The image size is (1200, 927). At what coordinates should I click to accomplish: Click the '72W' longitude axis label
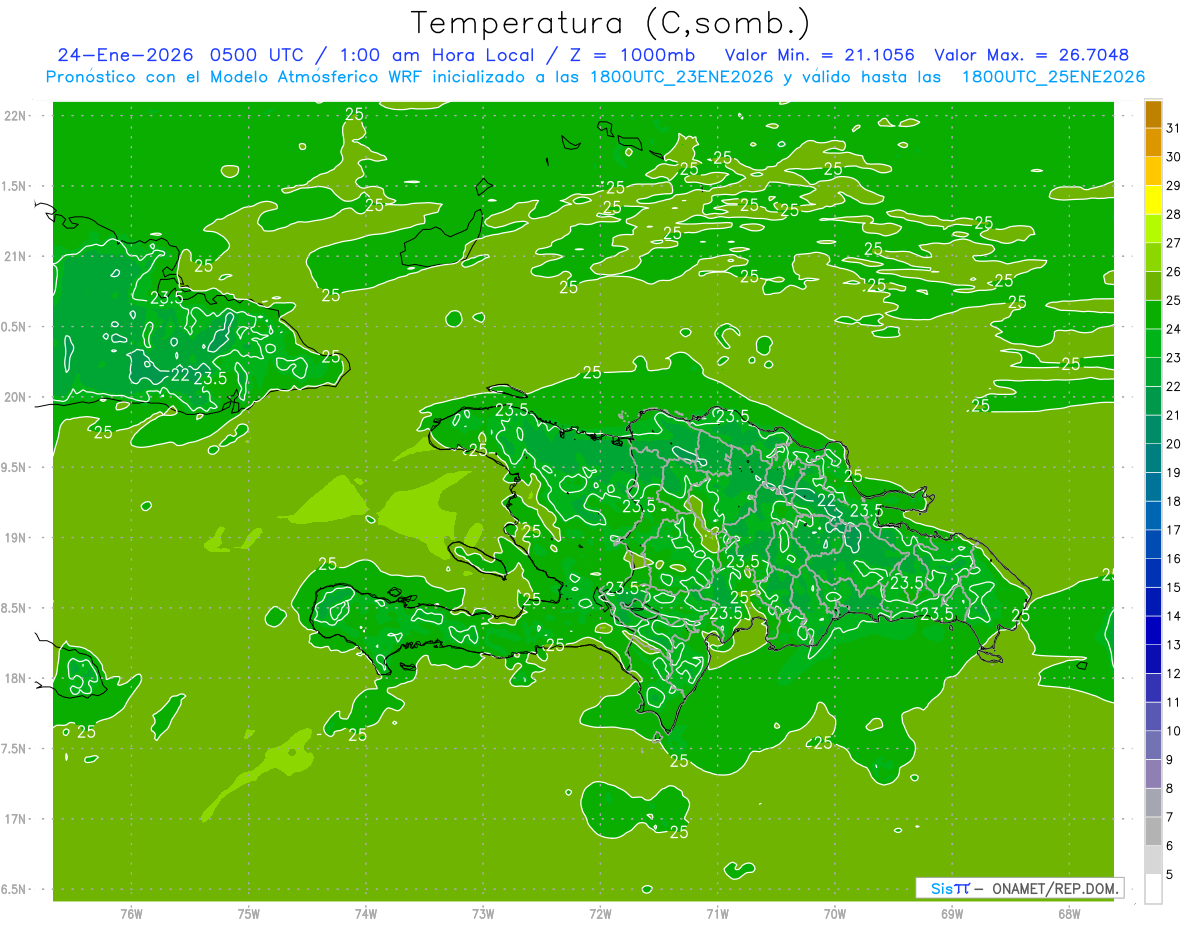[x=600, y=913]
